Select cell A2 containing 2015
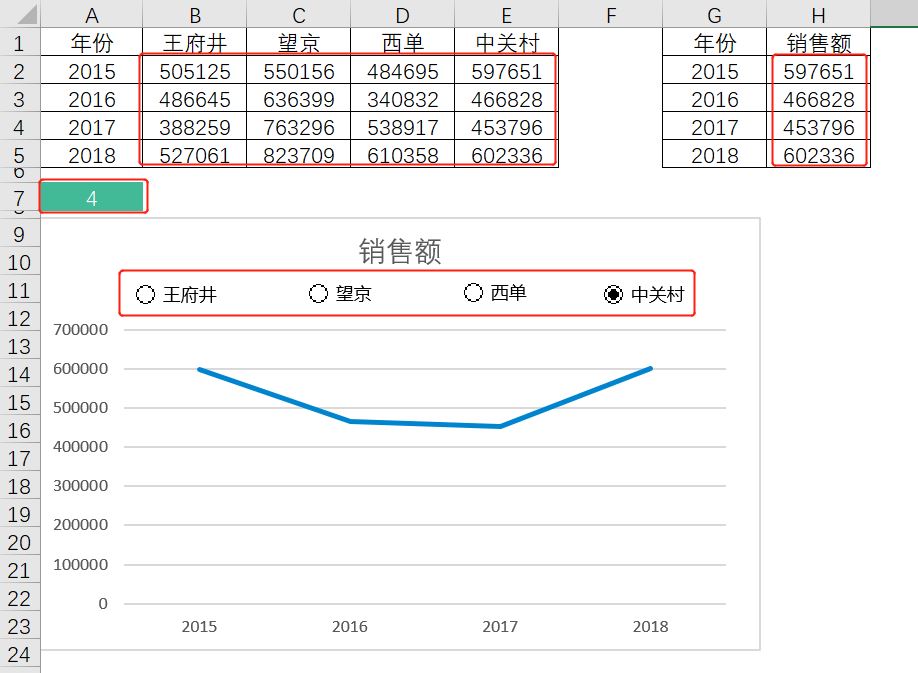This screenshot has height=673, width=918. pos(92,71)
